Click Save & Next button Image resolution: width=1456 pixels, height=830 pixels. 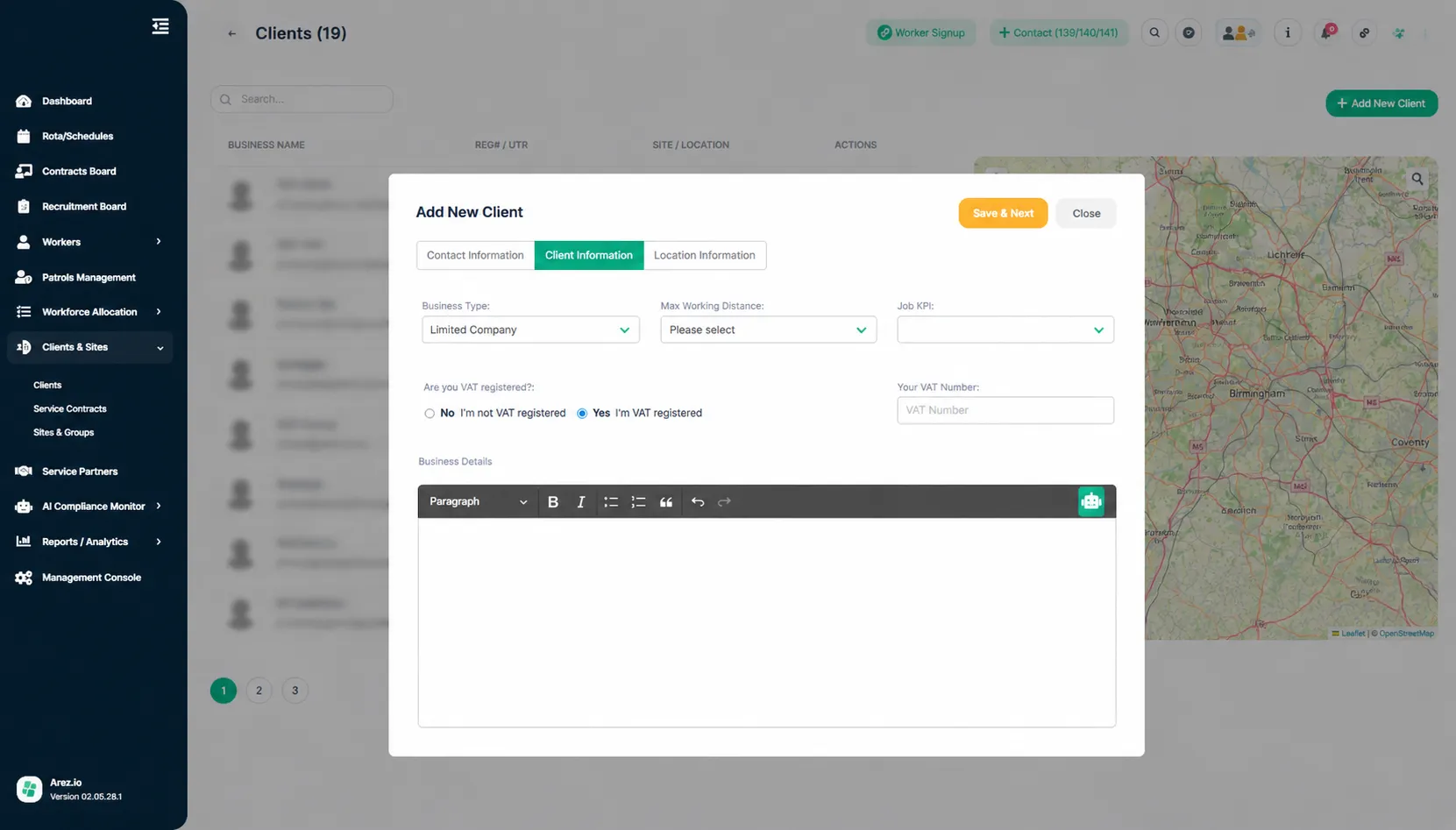pos(1003,213)
